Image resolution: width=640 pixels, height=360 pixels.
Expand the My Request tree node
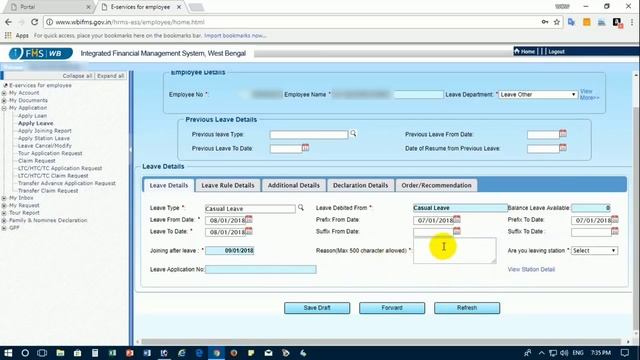[x=4, y=205]
